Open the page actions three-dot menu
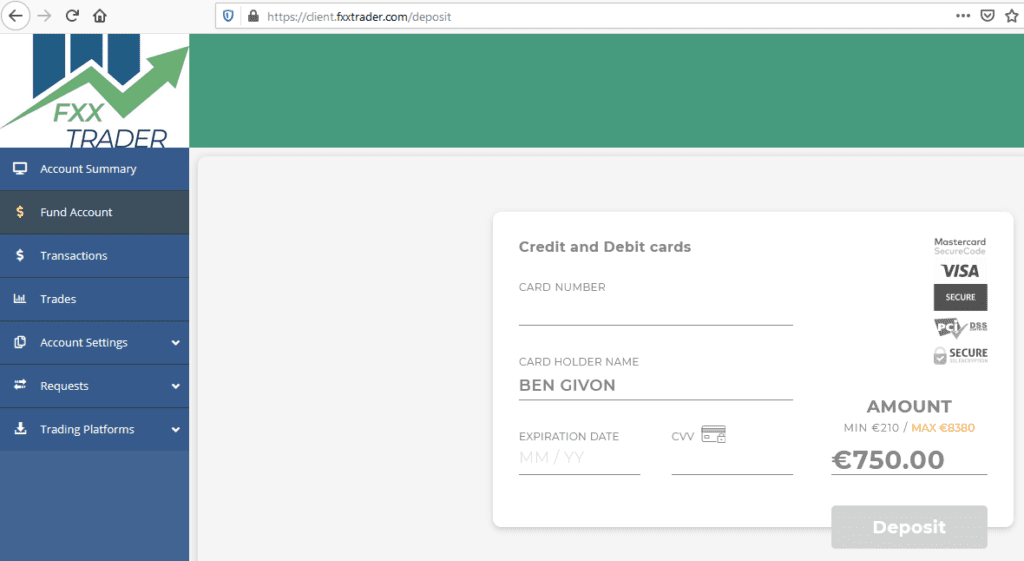 point(963,16)
